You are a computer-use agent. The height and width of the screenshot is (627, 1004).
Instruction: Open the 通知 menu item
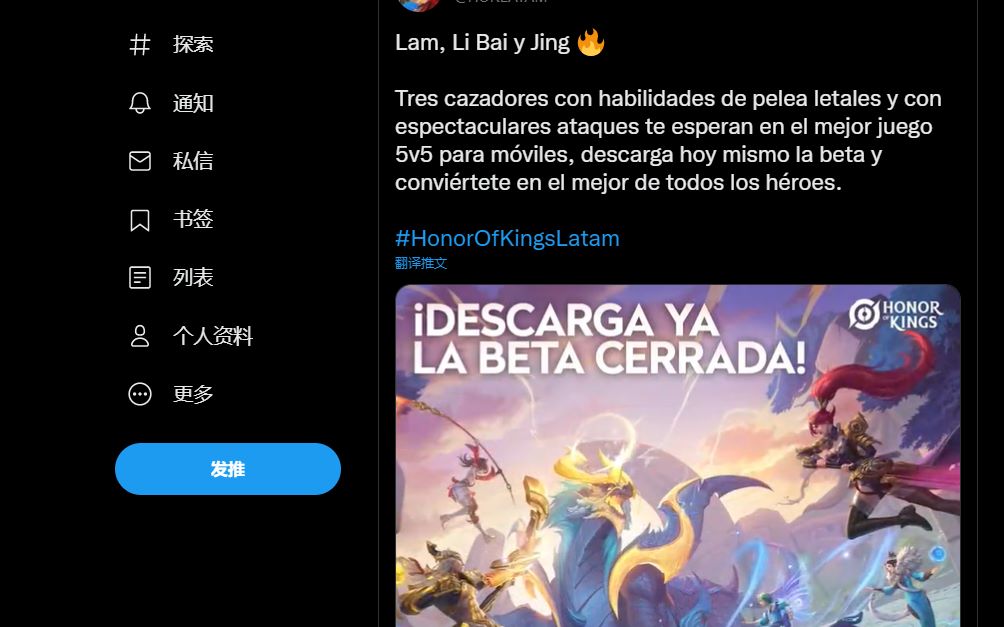click(x=193, y=103)
